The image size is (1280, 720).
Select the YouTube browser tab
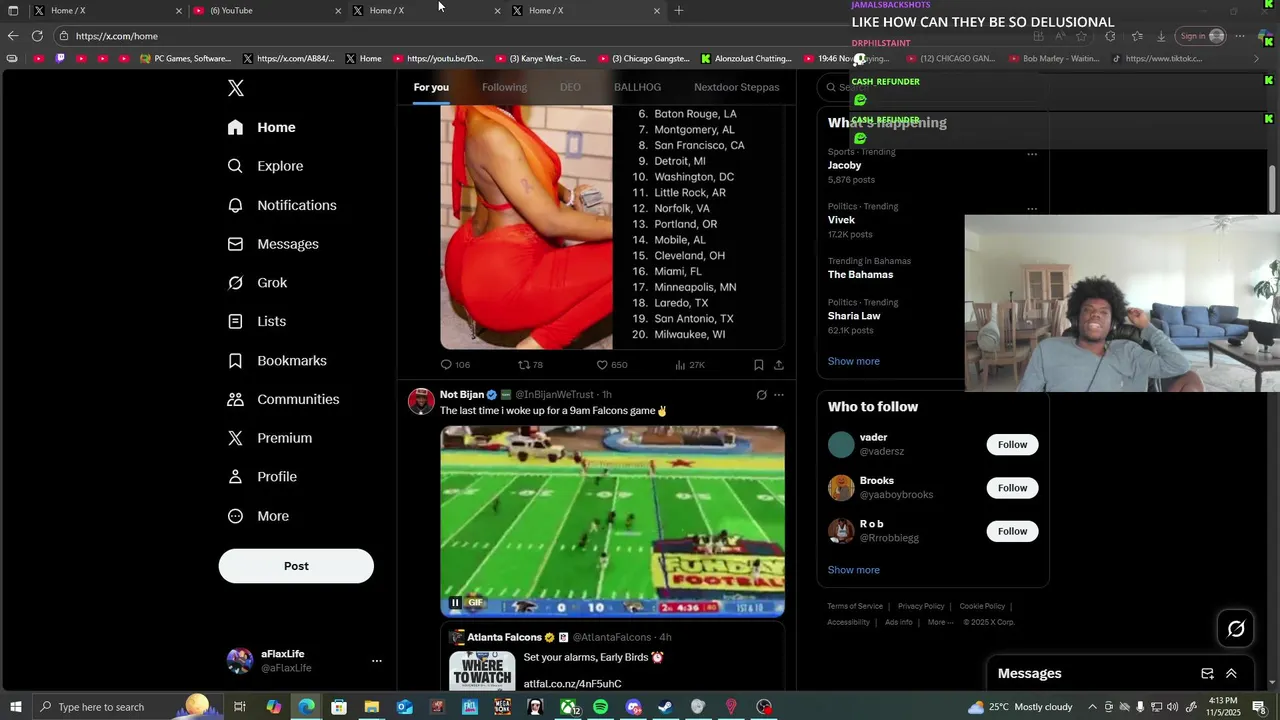266,10
